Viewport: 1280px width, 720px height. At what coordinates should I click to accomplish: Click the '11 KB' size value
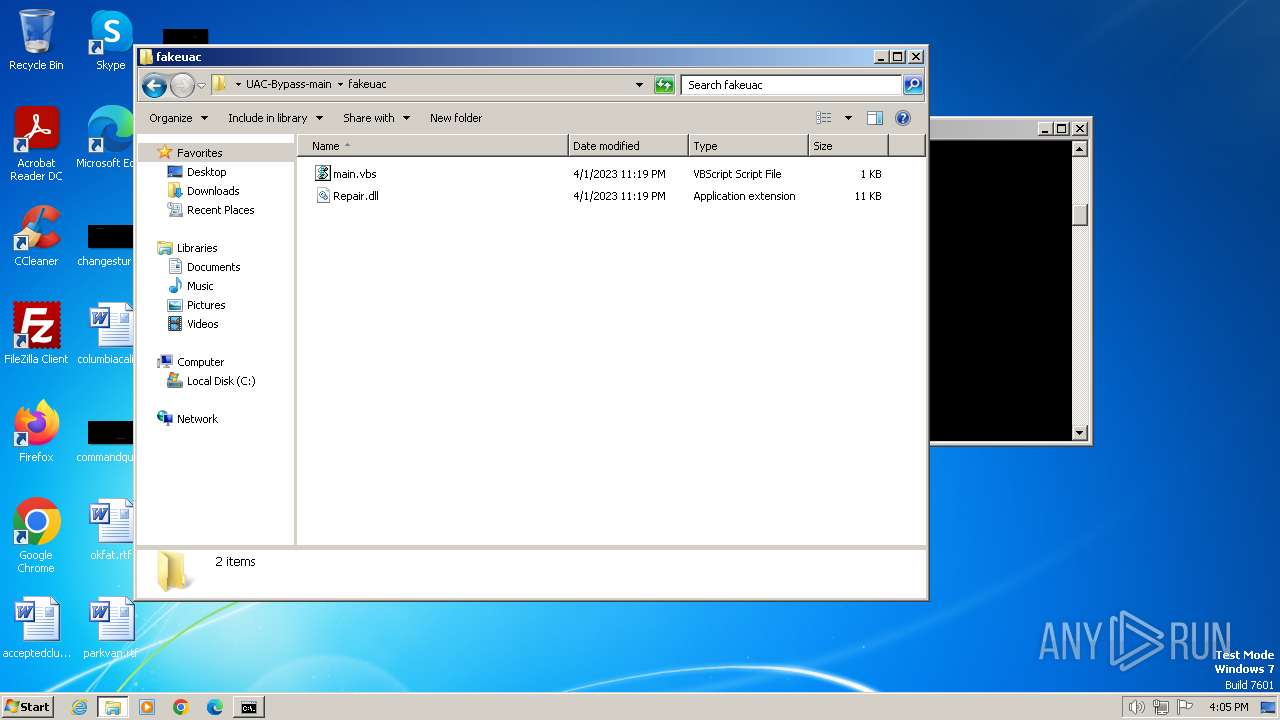pyautogui.click(x=868, y=196)
